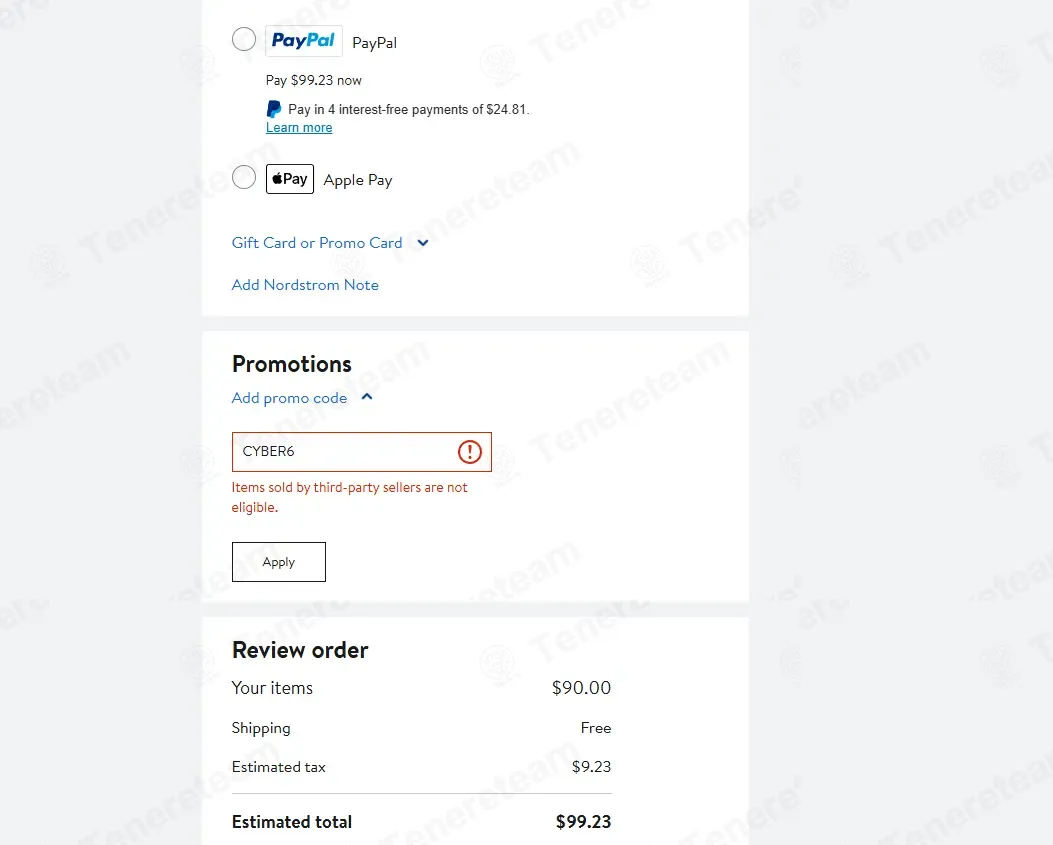Select the Apple Pay radio button
Viewport: 1053px width, 845px height.
[244, 178]
